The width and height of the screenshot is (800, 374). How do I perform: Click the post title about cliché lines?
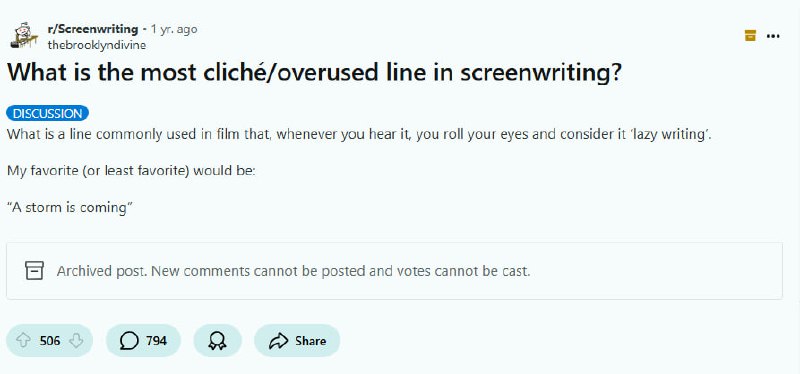[314, 73]
